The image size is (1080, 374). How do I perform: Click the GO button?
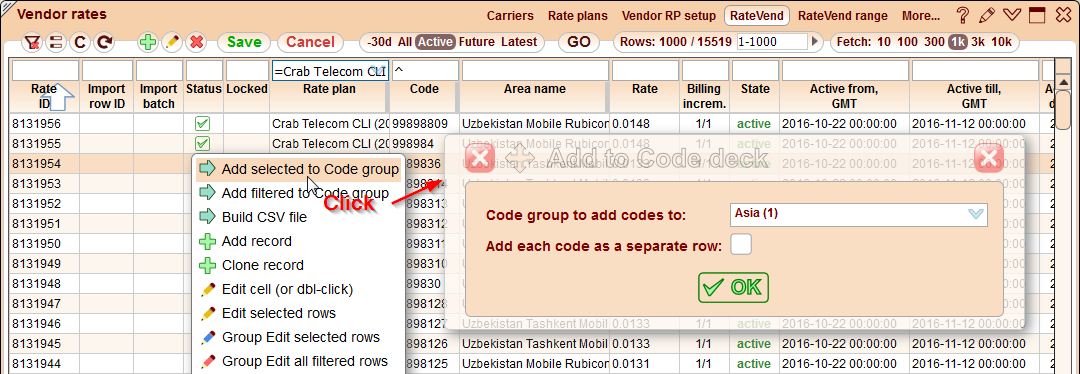pyautogui.click(x=579, y=42)
